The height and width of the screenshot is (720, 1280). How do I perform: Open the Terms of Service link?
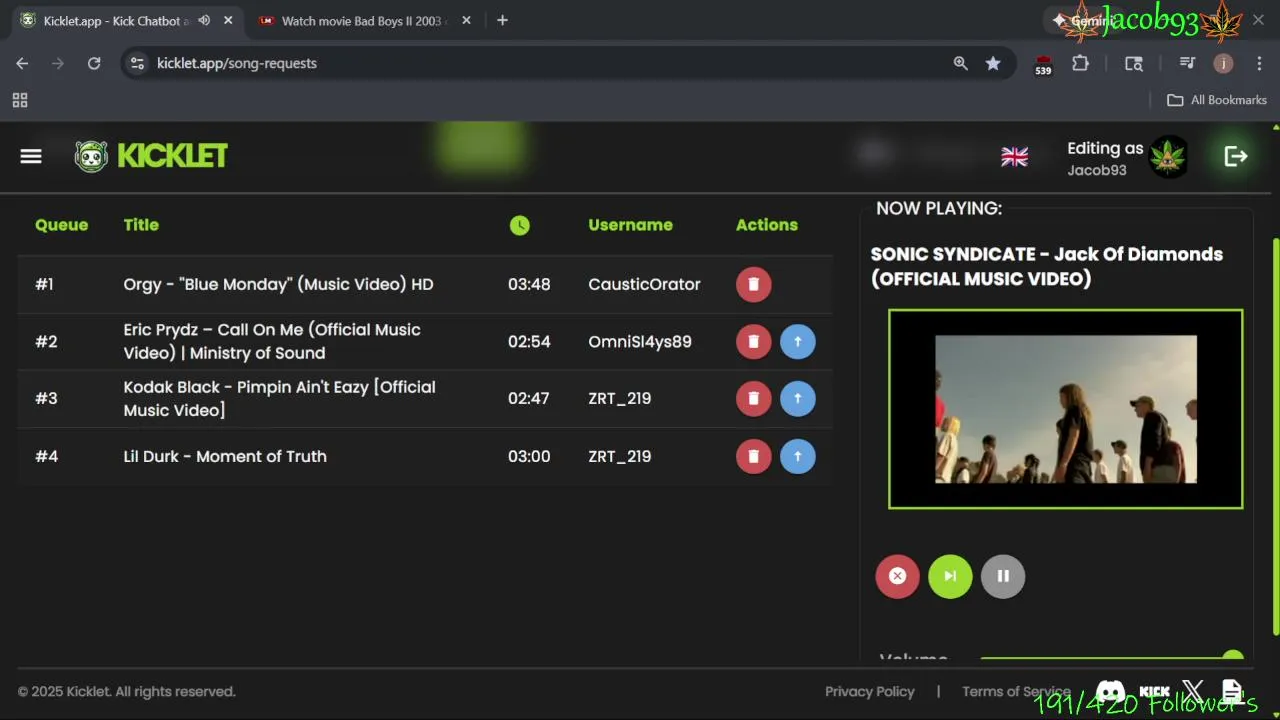(x=1016, y=691)
